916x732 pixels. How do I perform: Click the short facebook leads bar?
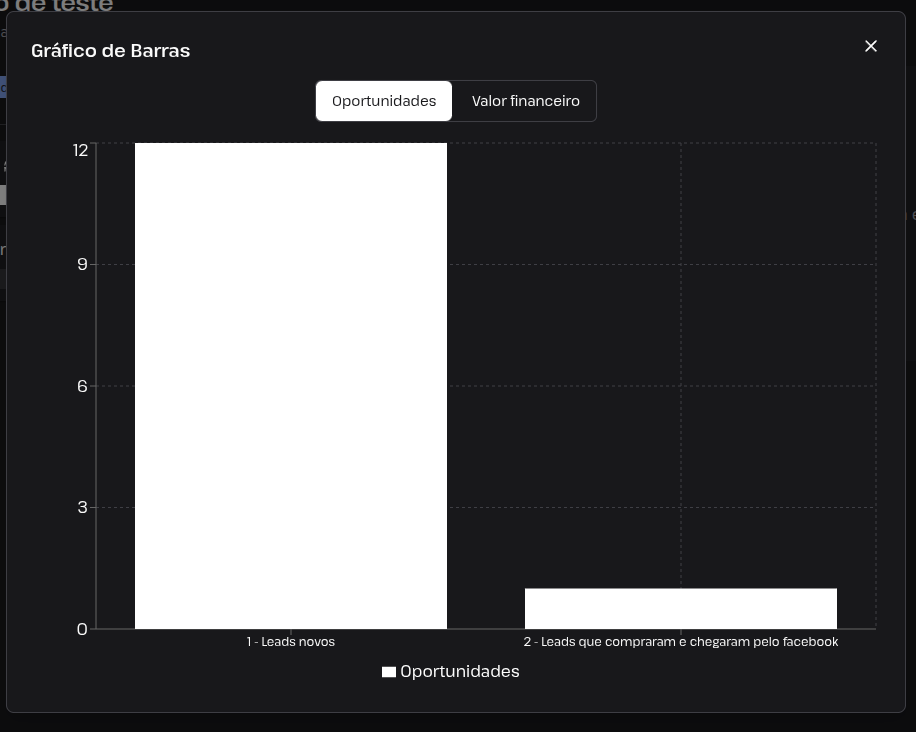click(681, 609)
